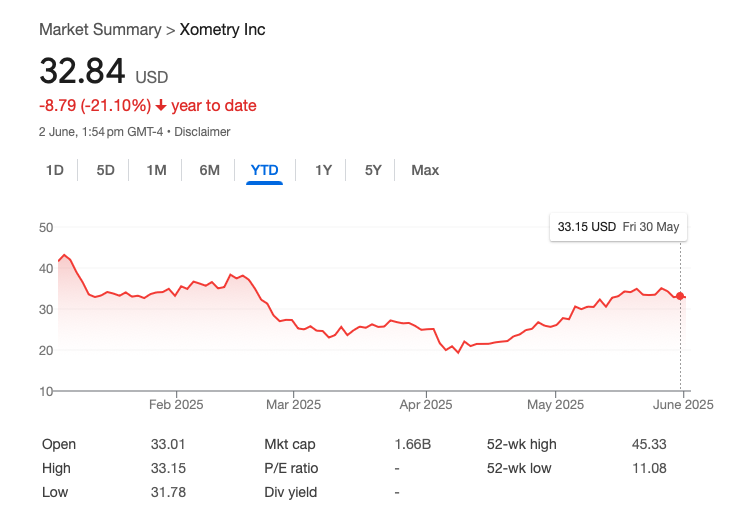Image resolution: width=733 pixels, height=513 pixels.
Task: Click the 52-wk low label
Action: click(519, 468)
